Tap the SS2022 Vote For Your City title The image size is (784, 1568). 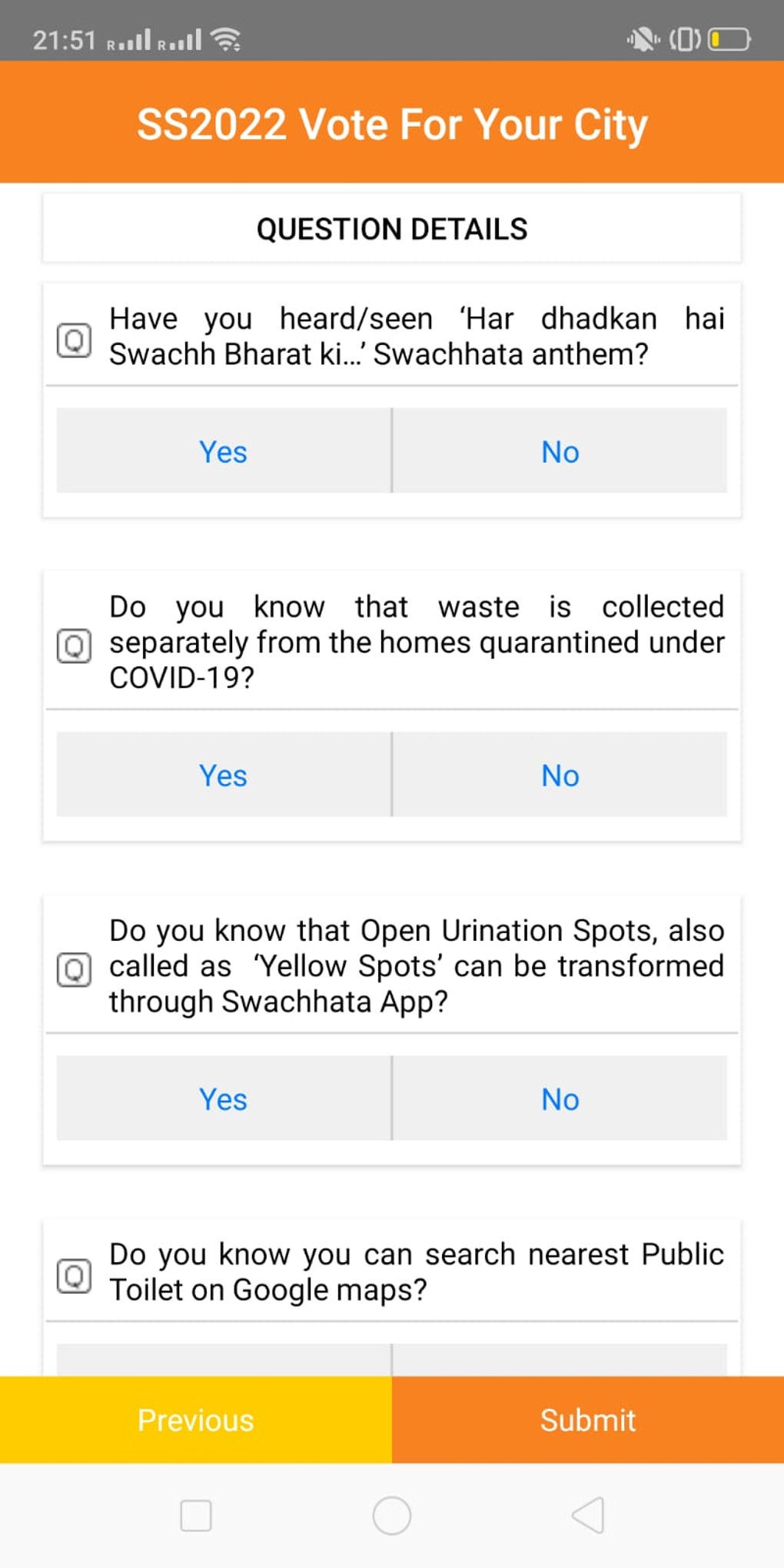tap(392, 125)
